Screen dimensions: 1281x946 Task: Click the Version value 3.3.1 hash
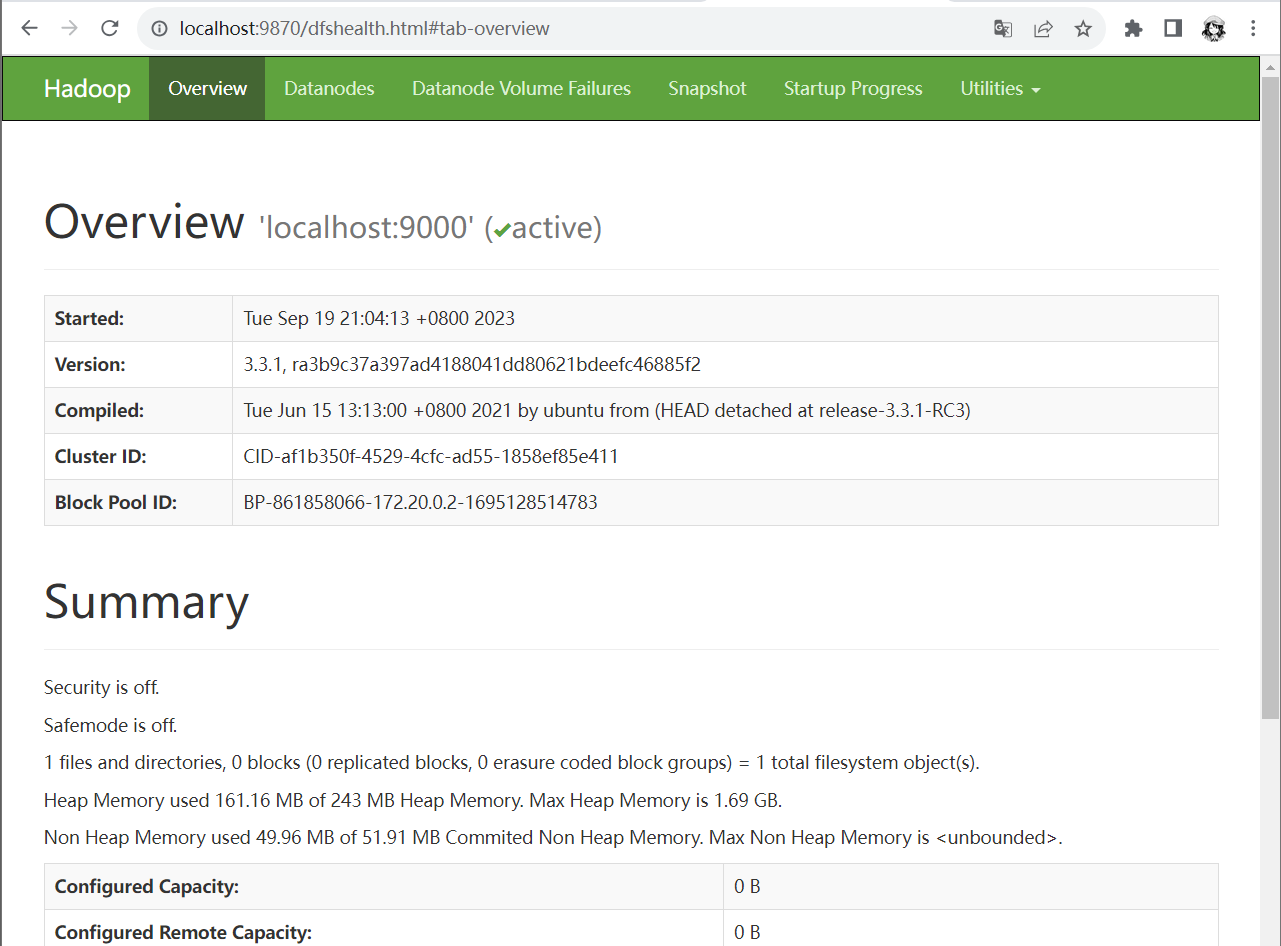pyautogui.click(x=472, y=365)
